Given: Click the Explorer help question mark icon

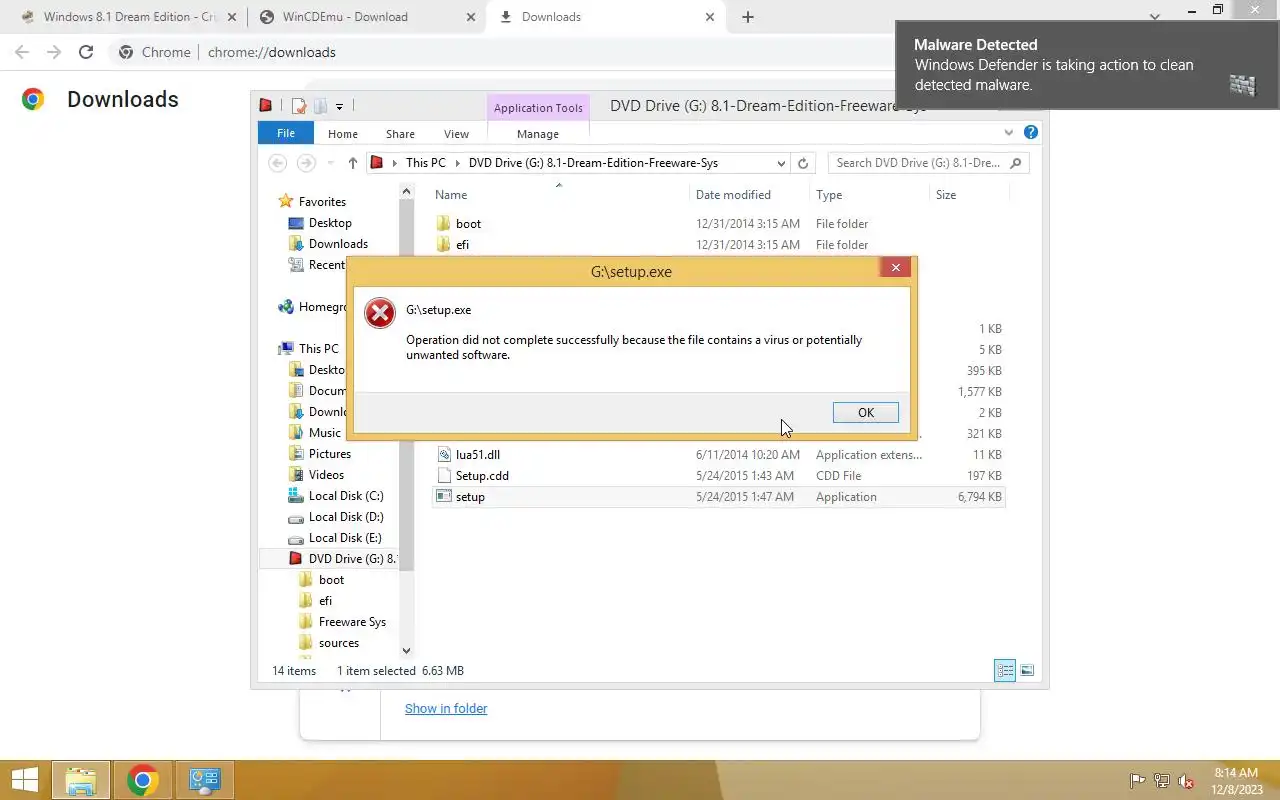Looking at the screenshot, I should 1030,132.
